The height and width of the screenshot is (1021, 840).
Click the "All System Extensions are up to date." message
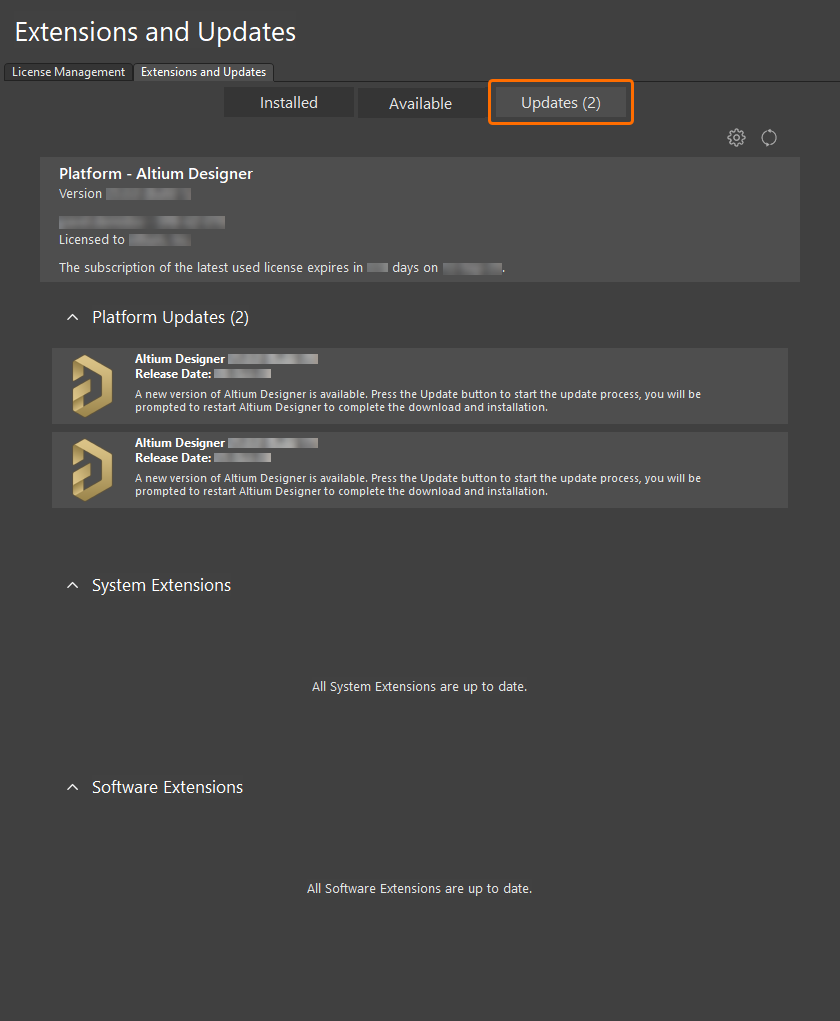click(x=419, y=686)
